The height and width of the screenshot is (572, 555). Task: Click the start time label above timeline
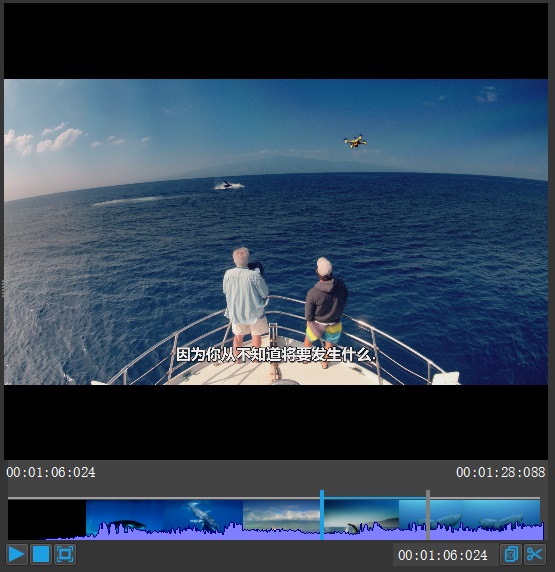coord(51,472)
